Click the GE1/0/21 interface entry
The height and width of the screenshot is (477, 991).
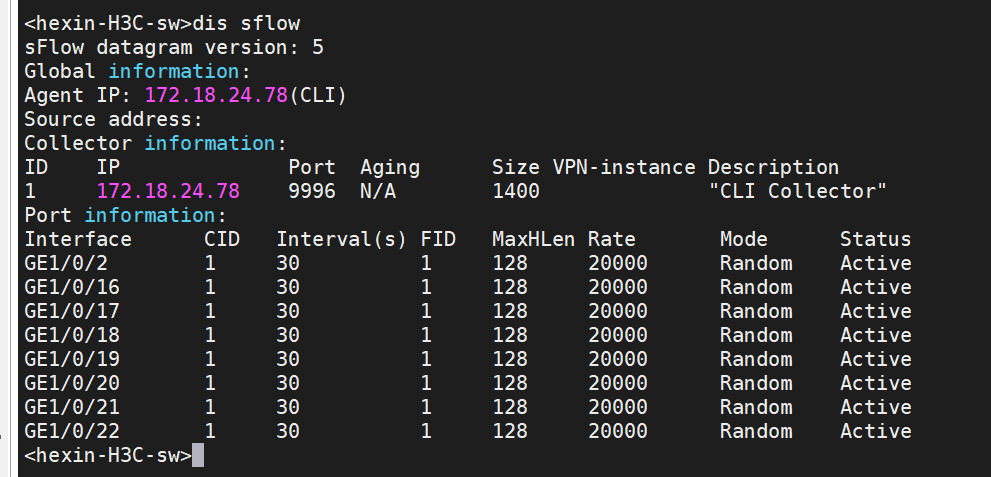coord(72,407)
